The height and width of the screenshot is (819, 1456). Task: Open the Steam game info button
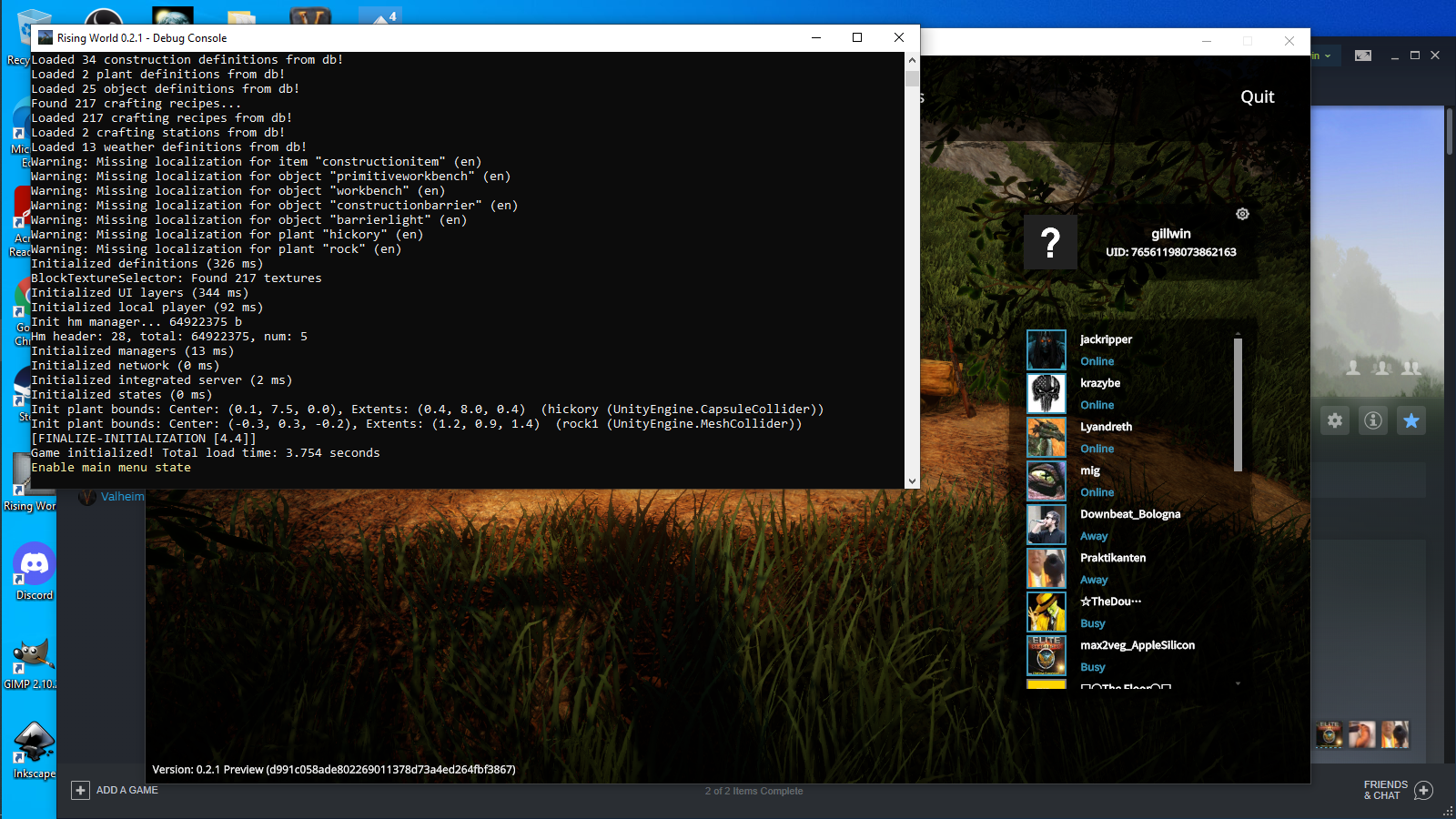point(1372,420)
